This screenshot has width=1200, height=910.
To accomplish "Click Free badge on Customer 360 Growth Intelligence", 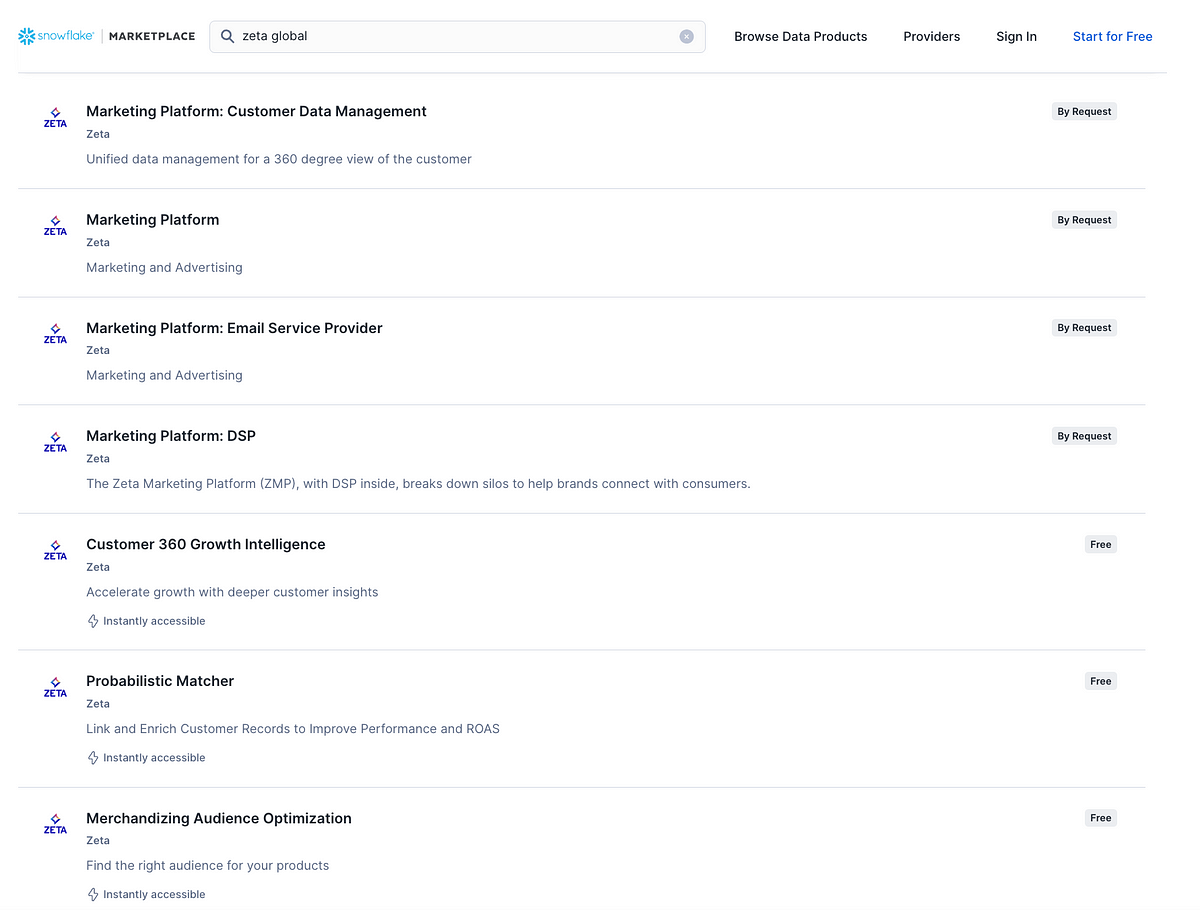I will 1101,544.
